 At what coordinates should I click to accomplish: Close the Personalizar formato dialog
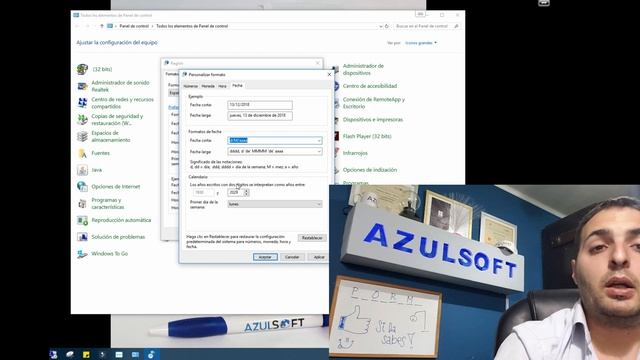pyautogui.click(x=329, y=75)
